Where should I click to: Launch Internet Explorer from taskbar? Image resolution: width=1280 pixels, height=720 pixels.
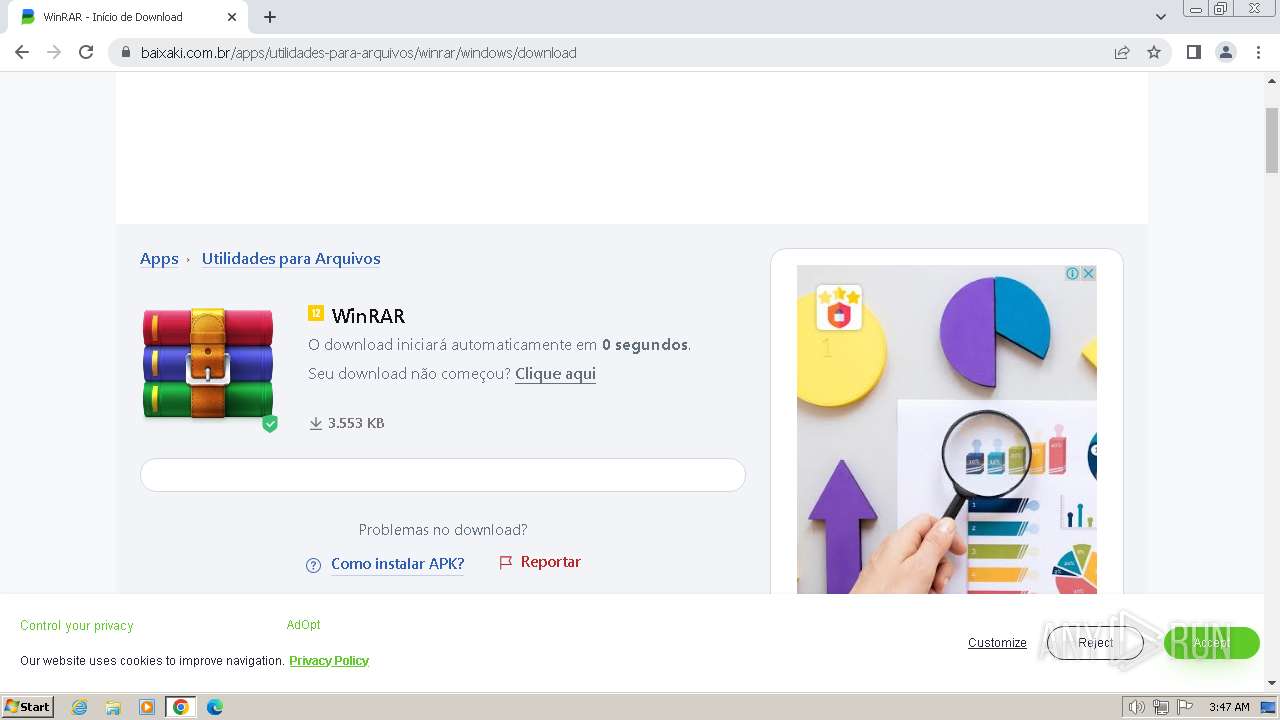point(79,707)
